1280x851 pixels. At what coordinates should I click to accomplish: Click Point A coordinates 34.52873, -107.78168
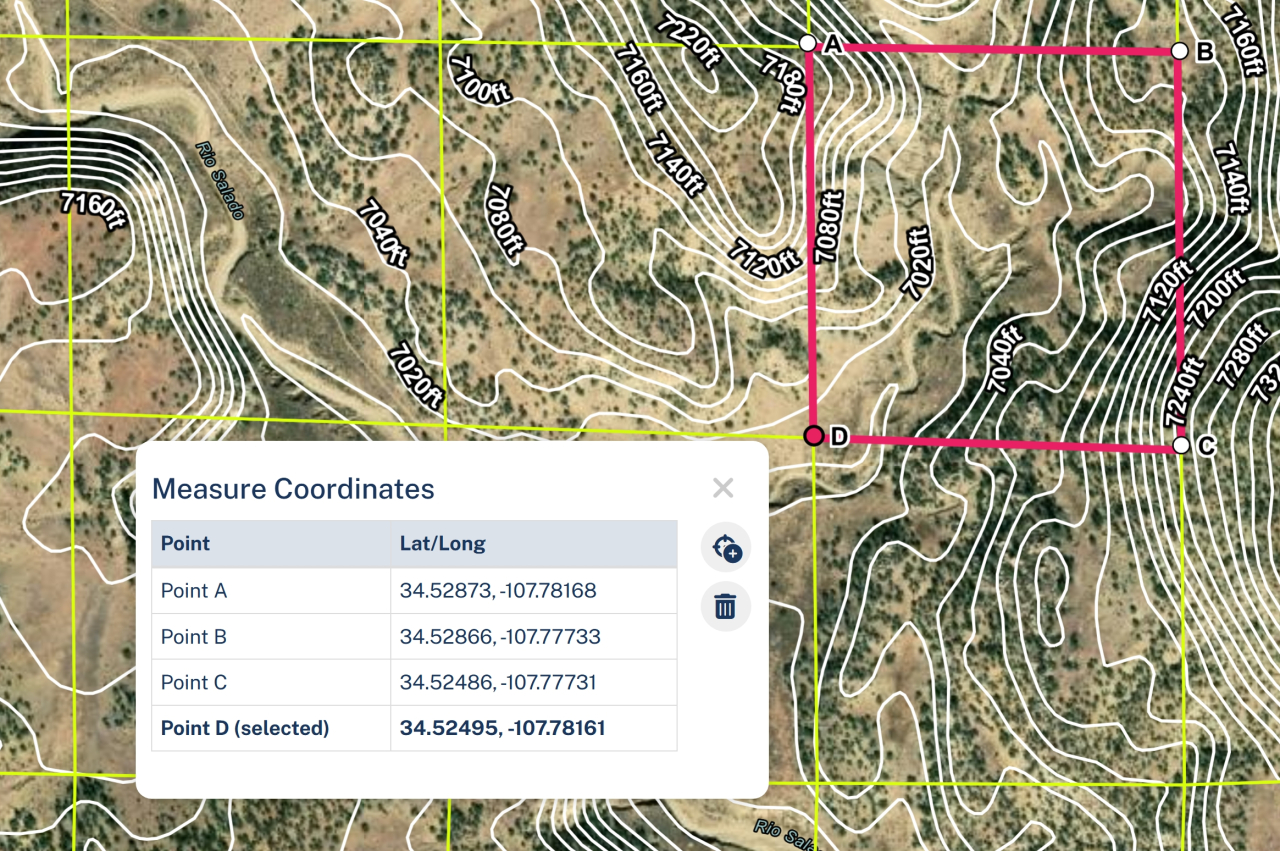tap(498, 591)
